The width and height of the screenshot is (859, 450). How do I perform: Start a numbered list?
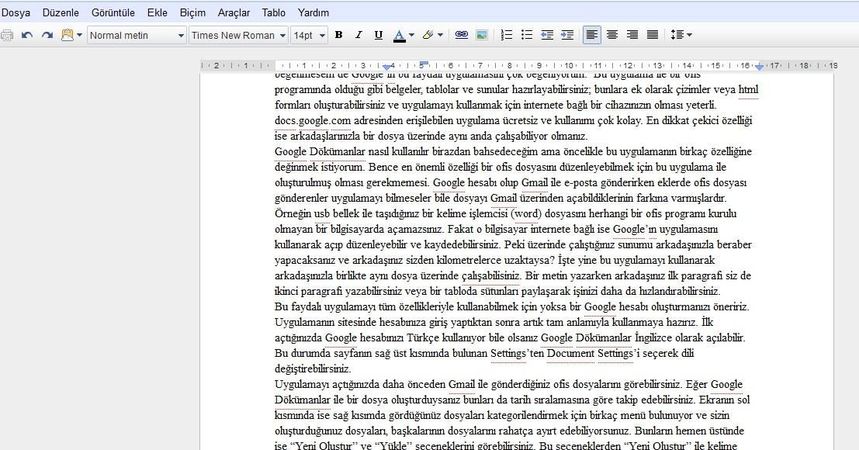(506, 35)
